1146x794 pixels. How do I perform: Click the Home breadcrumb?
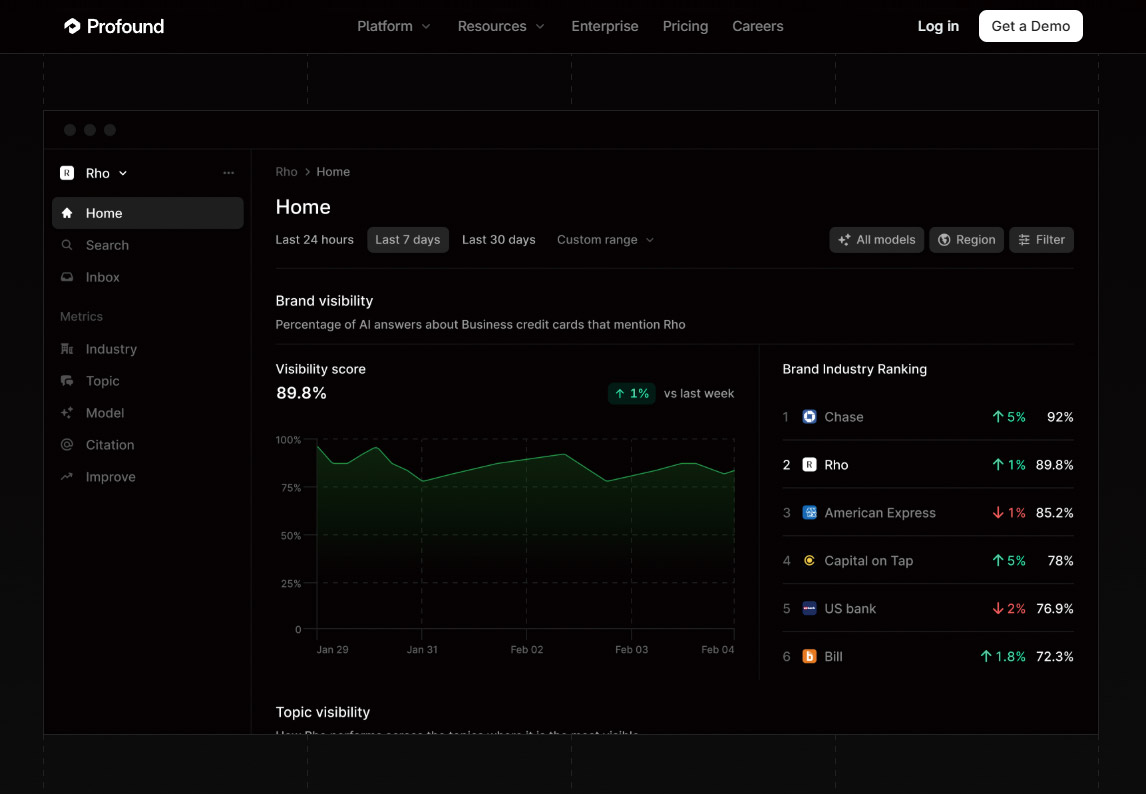click(333, 172)
